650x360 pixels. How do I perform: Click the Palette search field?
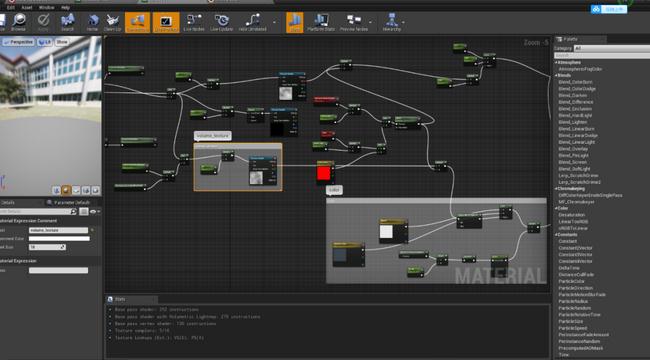(602, 55)
